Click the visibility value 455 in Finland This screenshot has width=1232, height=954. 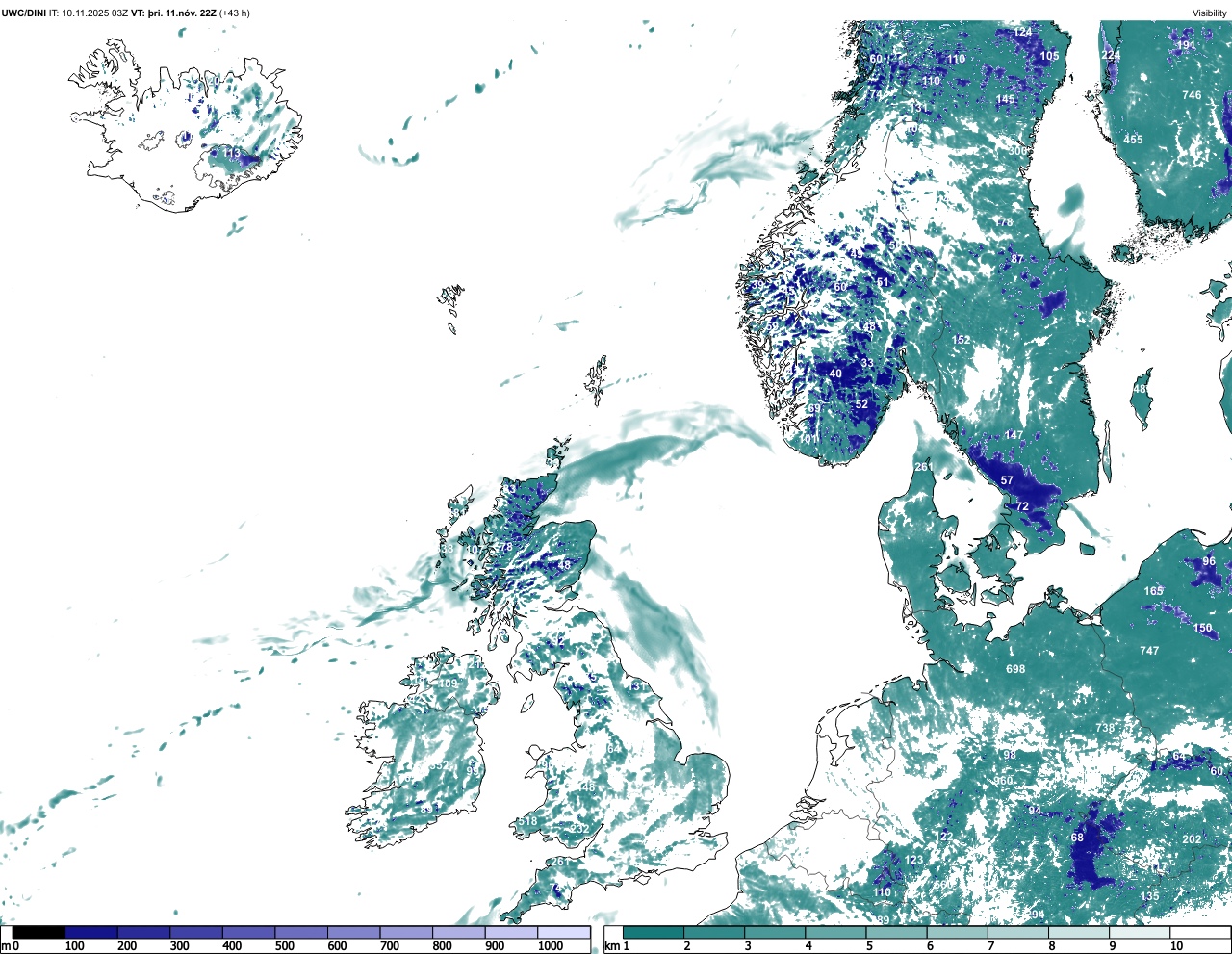pyautogui.click(x=1134, y=140)
